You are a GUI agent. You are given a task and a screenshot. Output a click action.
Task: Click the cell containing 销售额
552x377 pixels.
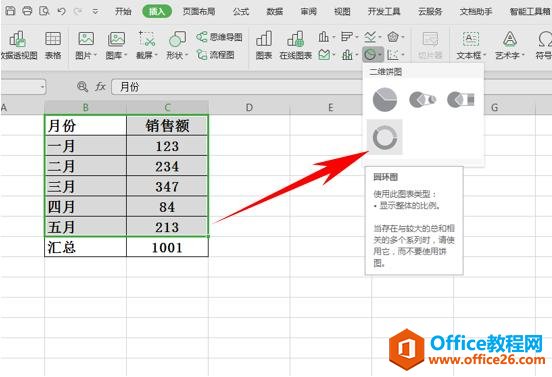(x=167, y=125)
